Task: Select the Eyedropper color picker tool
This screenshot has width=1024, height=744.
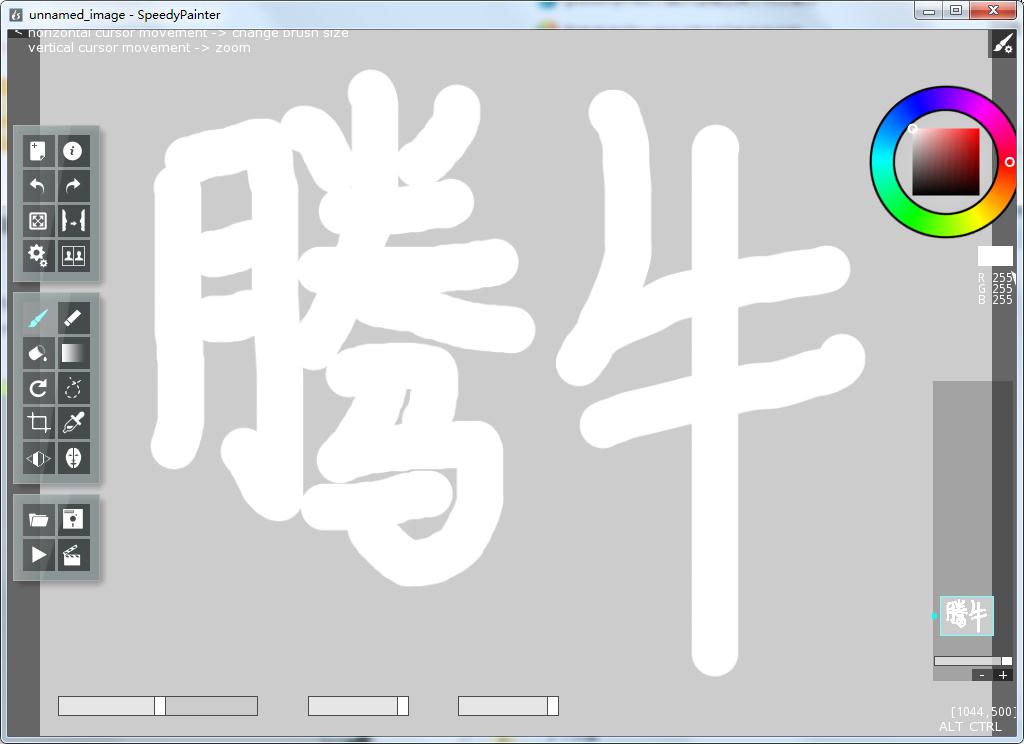Action: 73,423
